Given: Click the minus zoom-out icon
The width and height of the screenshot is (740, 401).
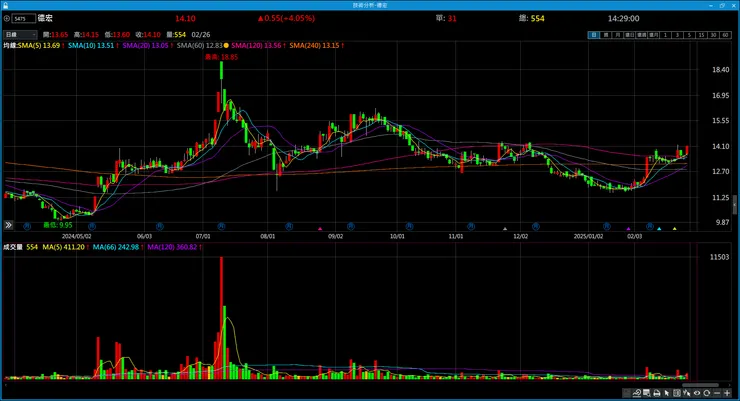Looking at the screenshot, I should 717,393.
